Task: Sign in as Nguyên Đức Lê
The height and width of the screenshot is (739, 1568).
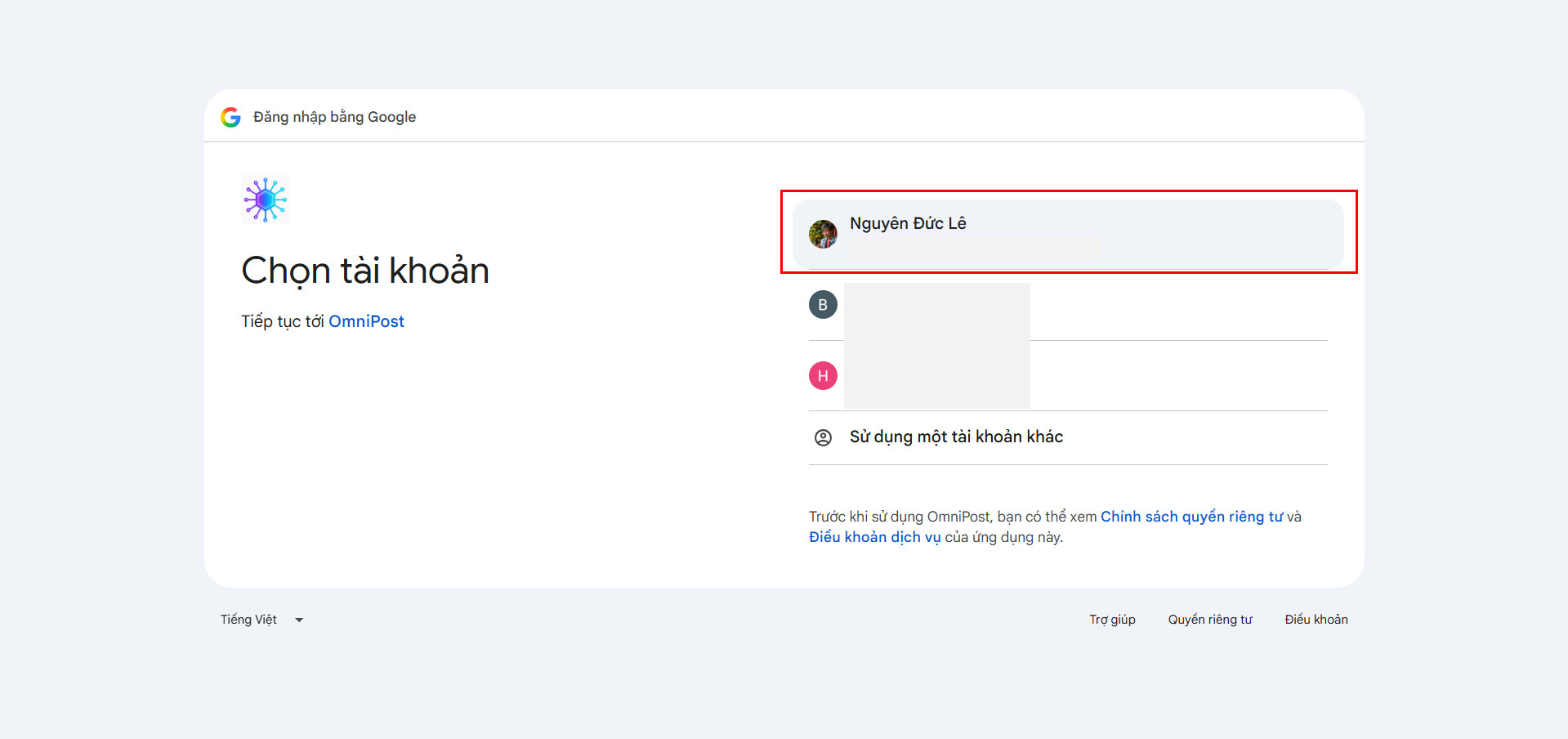Action: [x=1068, y=234]
